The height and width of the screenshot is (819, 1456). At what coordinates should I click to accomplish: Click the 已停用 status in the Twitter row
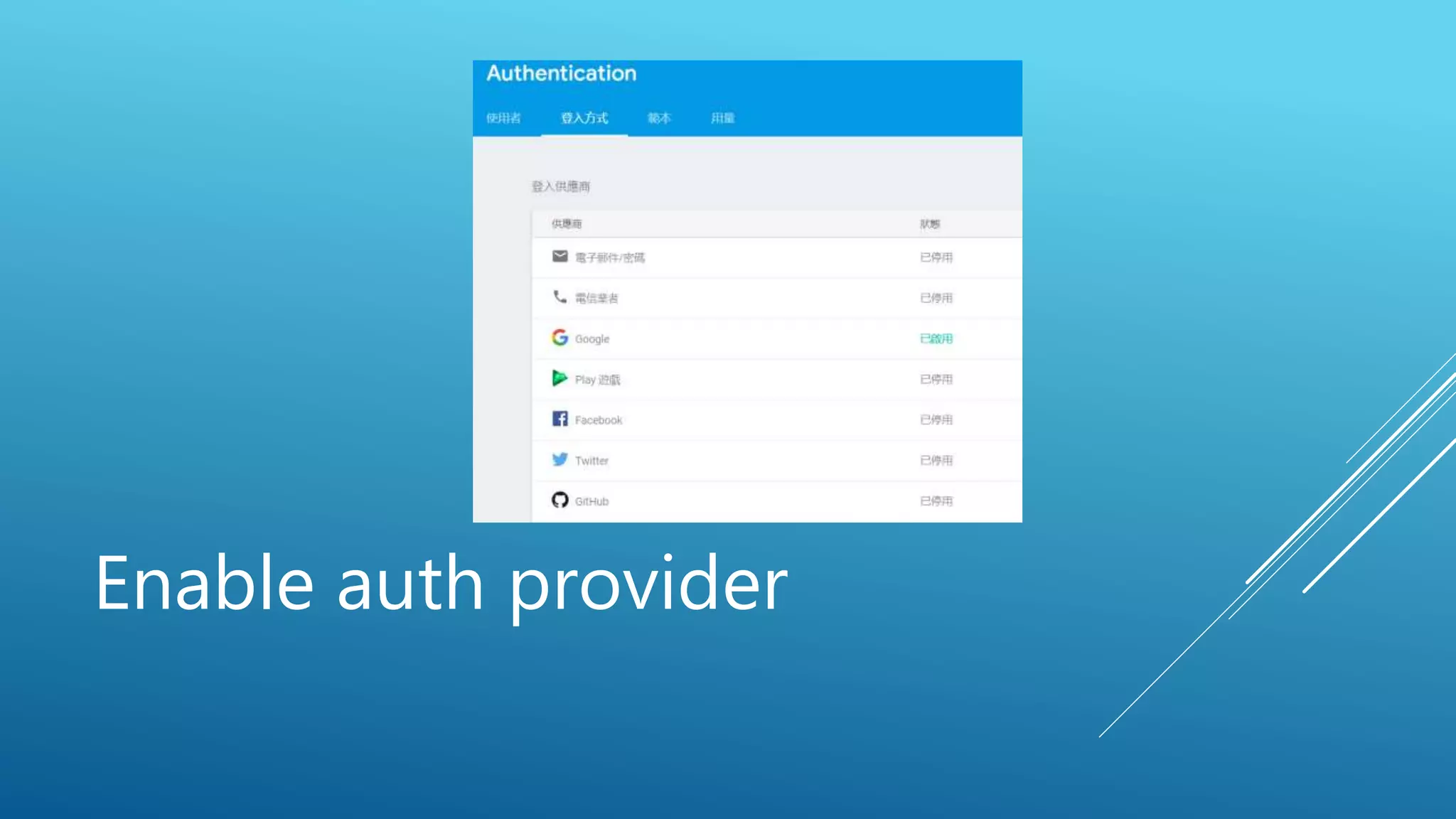click(936, 460)
